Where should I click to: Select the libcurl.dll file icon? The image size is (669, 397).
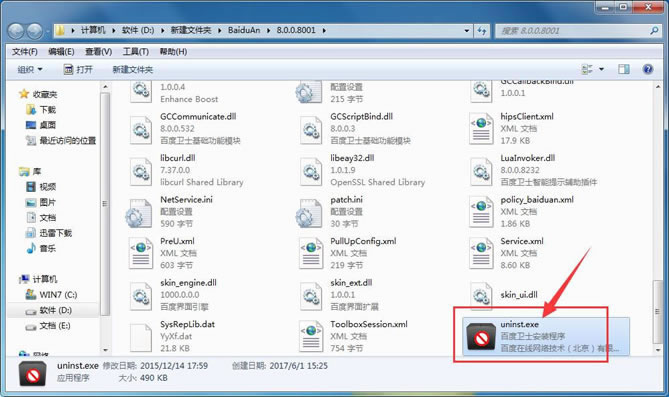click(x=141, y=170)
